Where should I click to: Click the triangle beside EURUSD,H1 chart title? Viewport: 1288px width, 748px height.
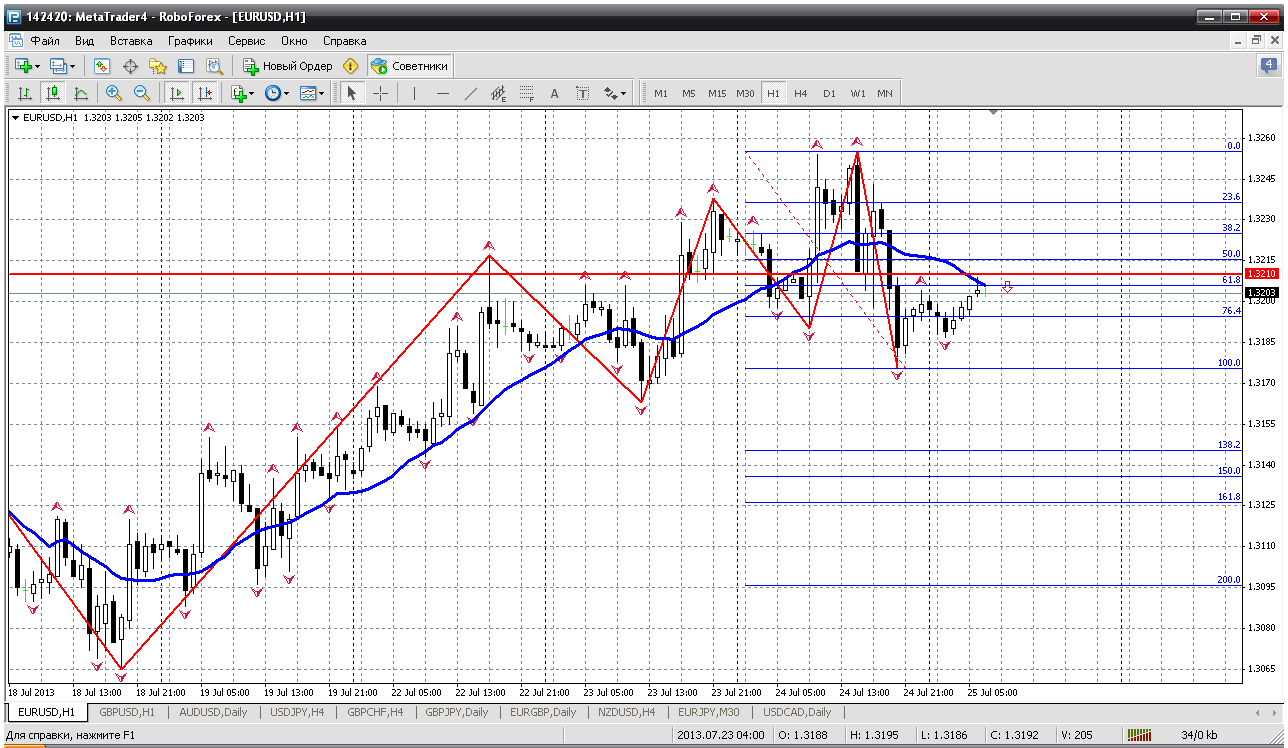[x=15, y=118]
